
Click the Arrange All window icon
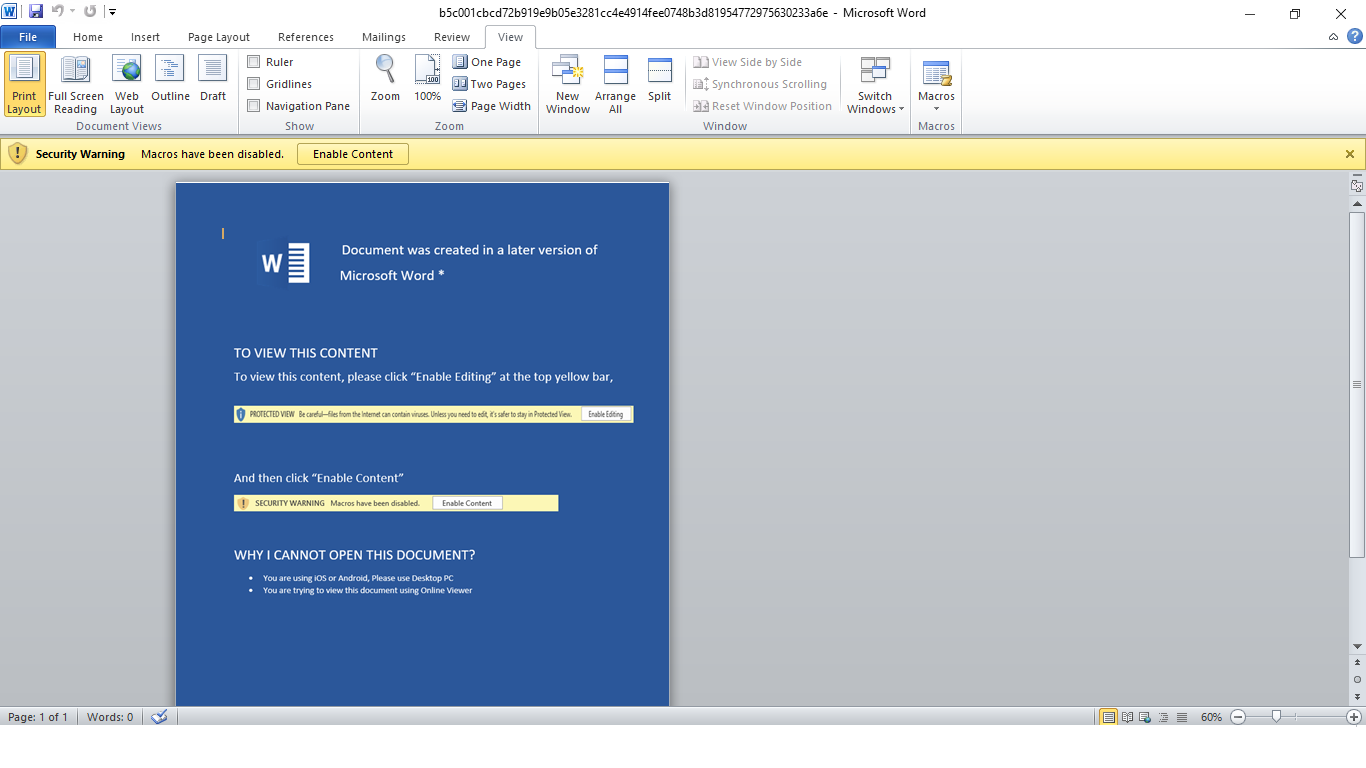coord(615,84)
